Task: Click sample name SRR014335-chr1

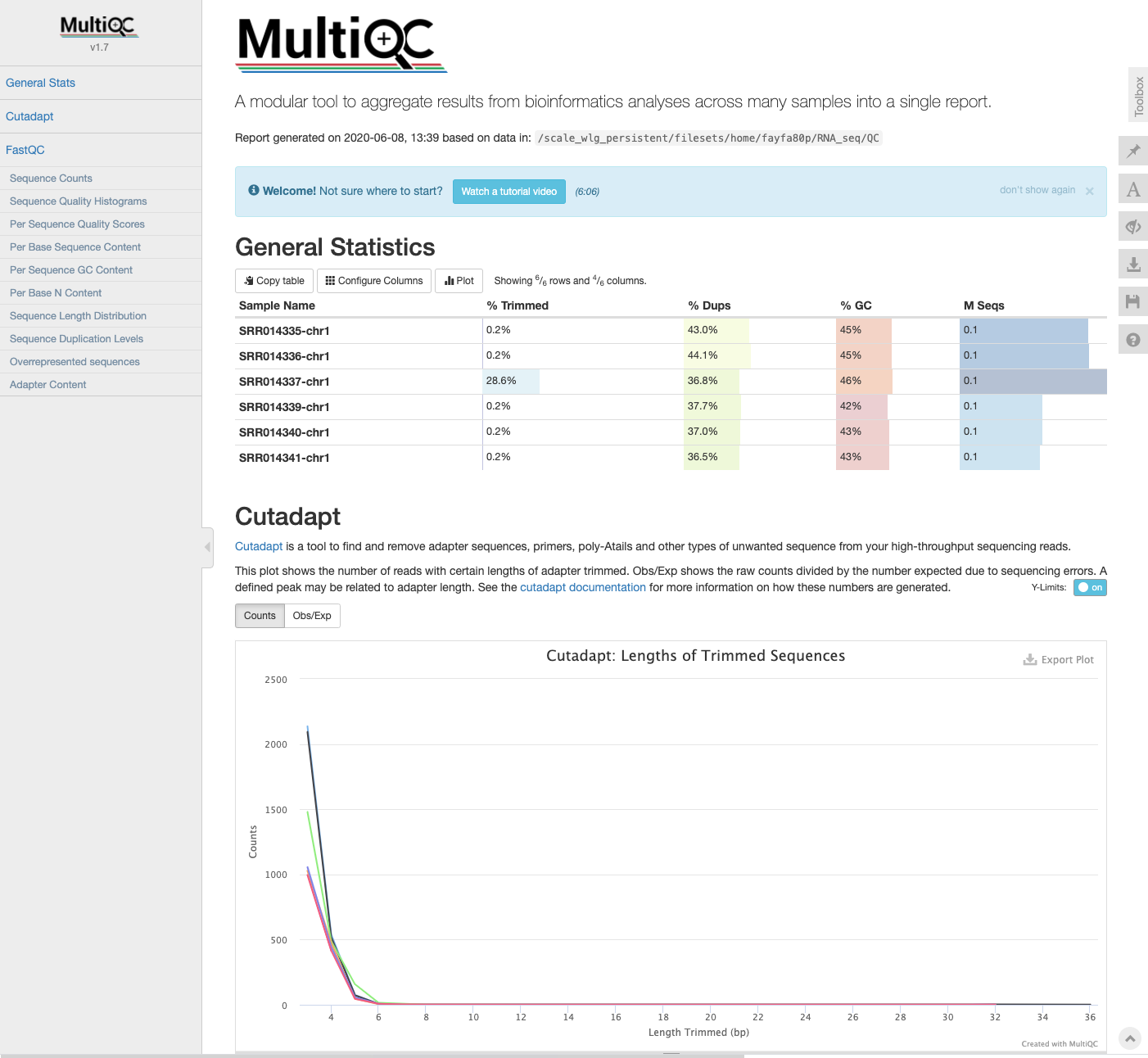Action: pyautogui.click(x=284, y=331)
